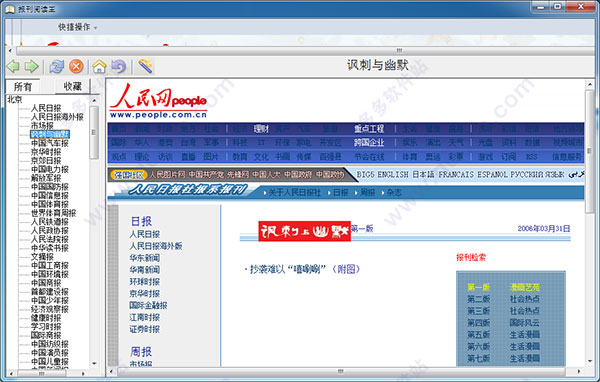Click the tree panel vertical scrollbar thumb

pos(94,132)
